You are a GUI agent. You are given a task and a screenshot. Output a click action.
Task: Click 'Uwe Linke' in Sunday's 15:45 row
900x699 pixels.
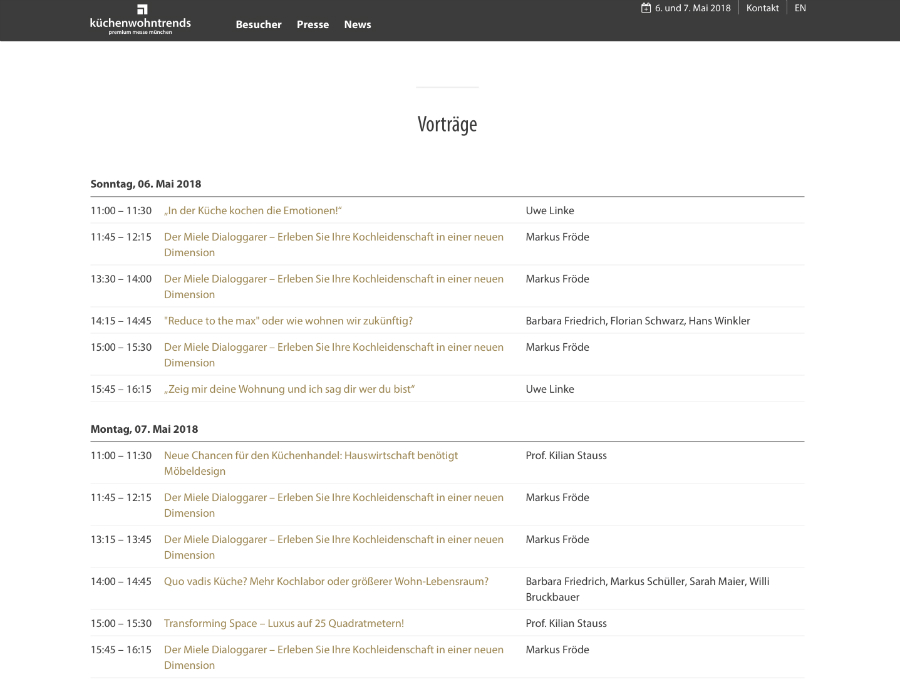[x=550, y=389]
